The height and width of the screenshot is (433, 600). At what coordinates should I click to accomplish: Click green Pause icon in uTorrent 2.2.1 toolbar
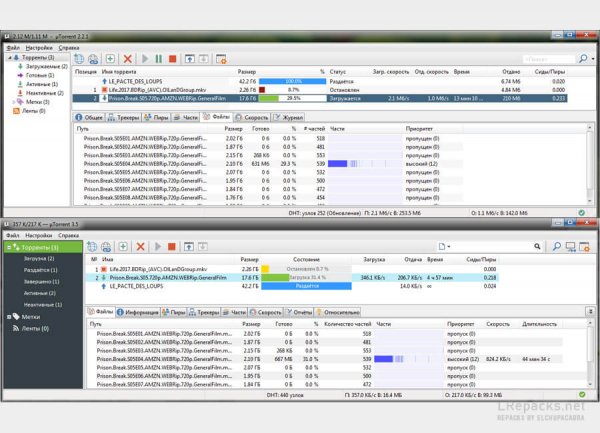(x=158, y=59)
